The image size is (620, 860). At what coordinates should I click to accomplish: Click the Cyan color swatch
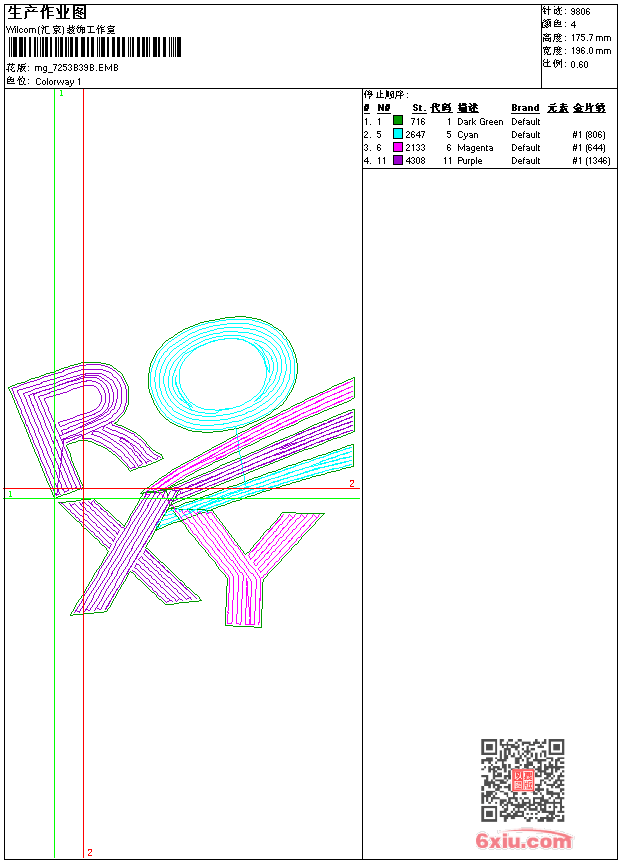coord(398,134)
